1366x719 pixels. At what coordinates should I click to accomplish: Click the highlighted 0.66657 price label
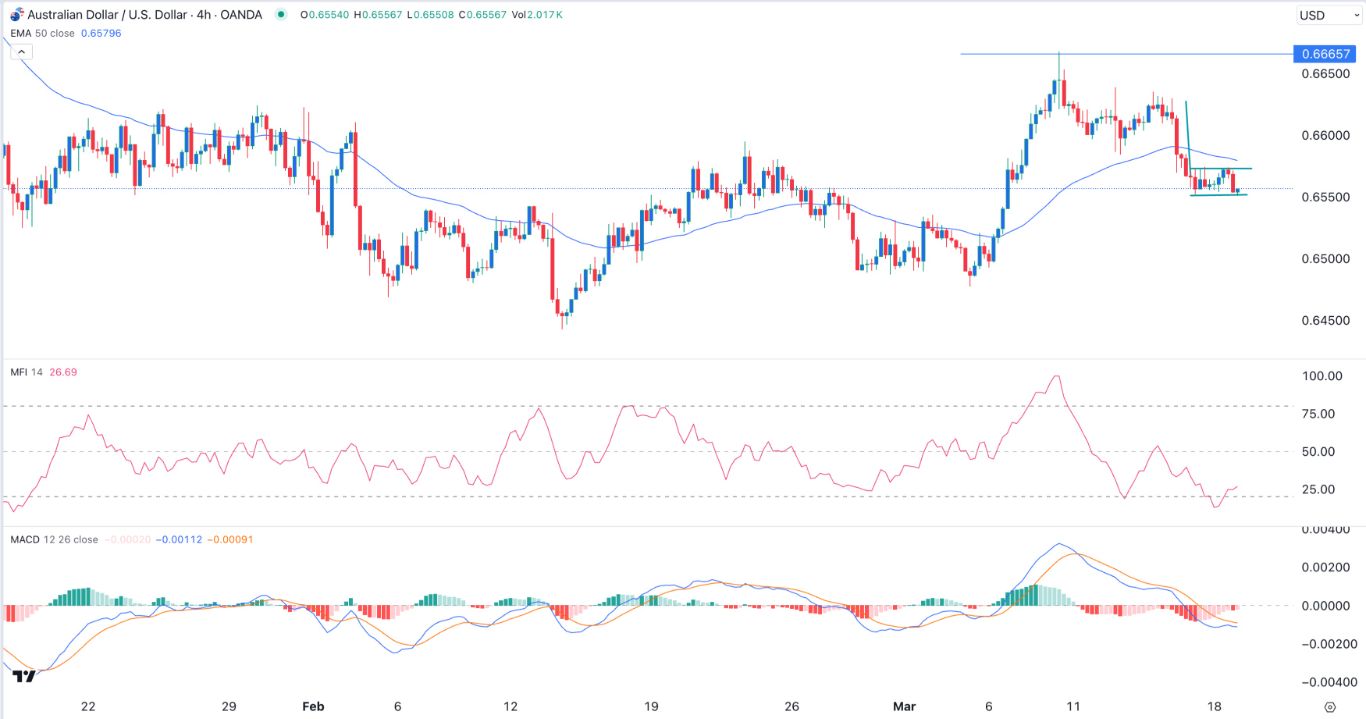[1323, 54]
